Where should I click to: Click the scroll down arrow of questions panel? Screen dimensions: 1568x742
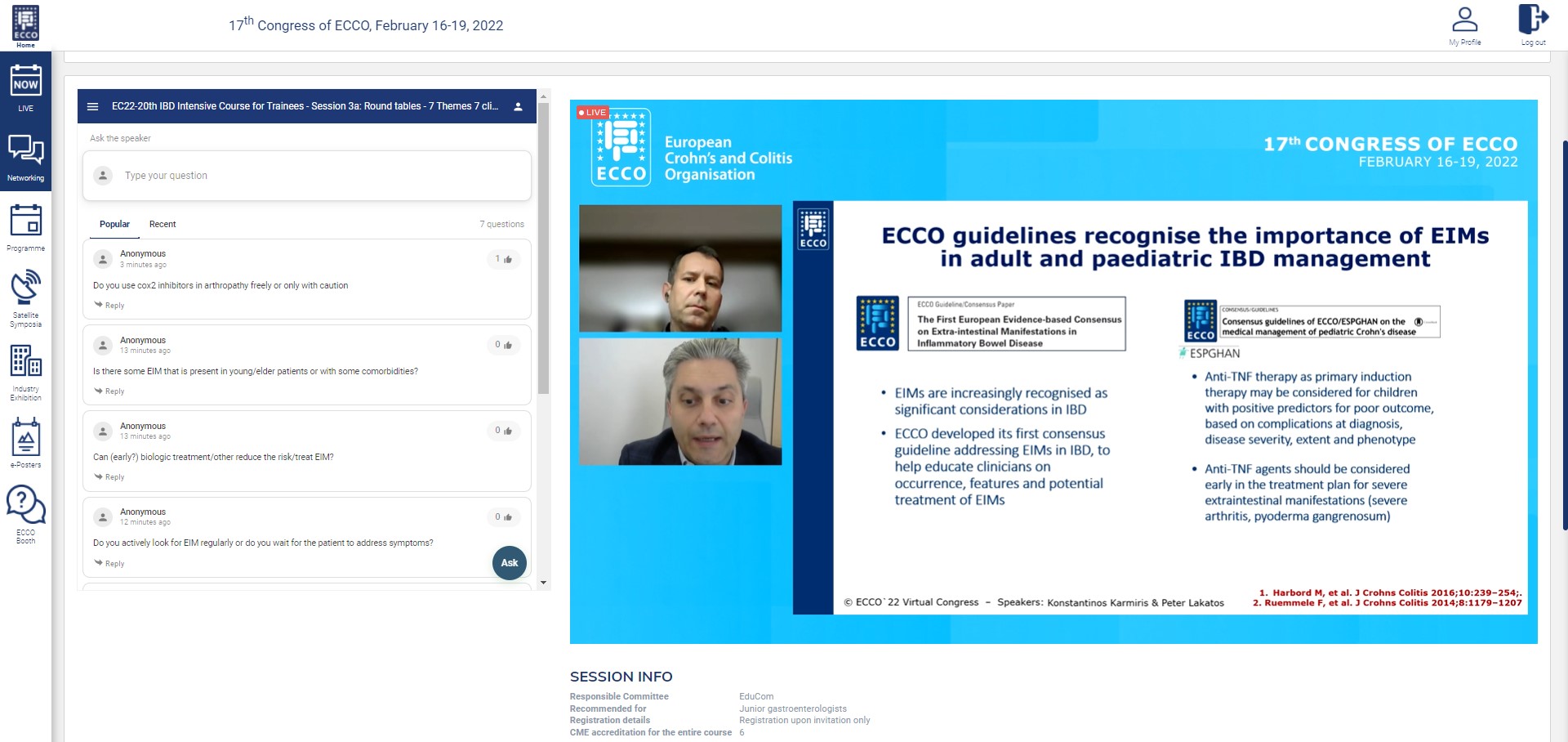[x=544, y=583]
